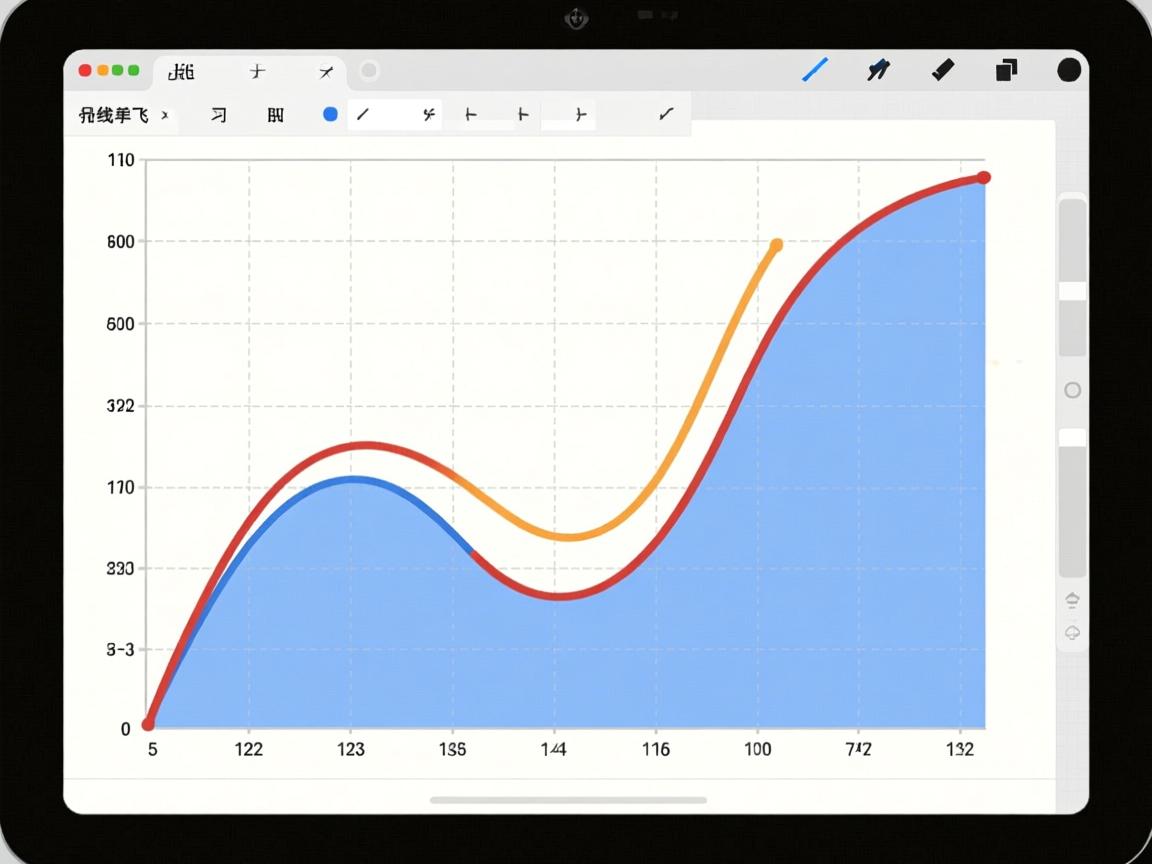Adjust the upper brush size slider
Image resolution: width=1152 pixels, height=864 pixels.
(x=1072, y=290)
